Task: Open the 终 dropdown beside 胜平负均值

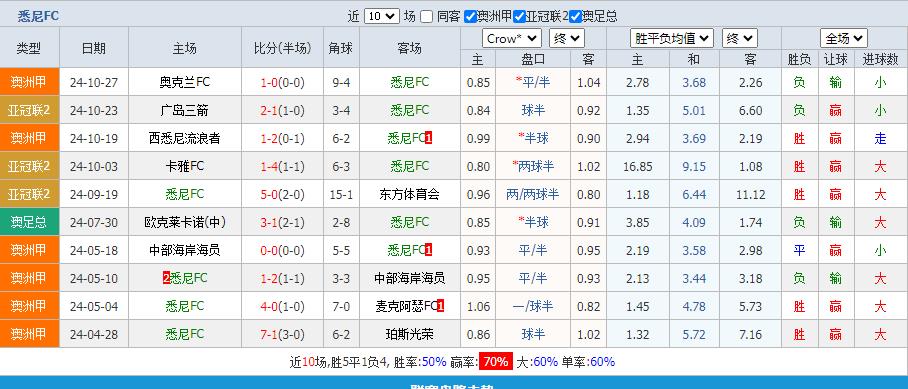Action: click(x=740, y=39)
